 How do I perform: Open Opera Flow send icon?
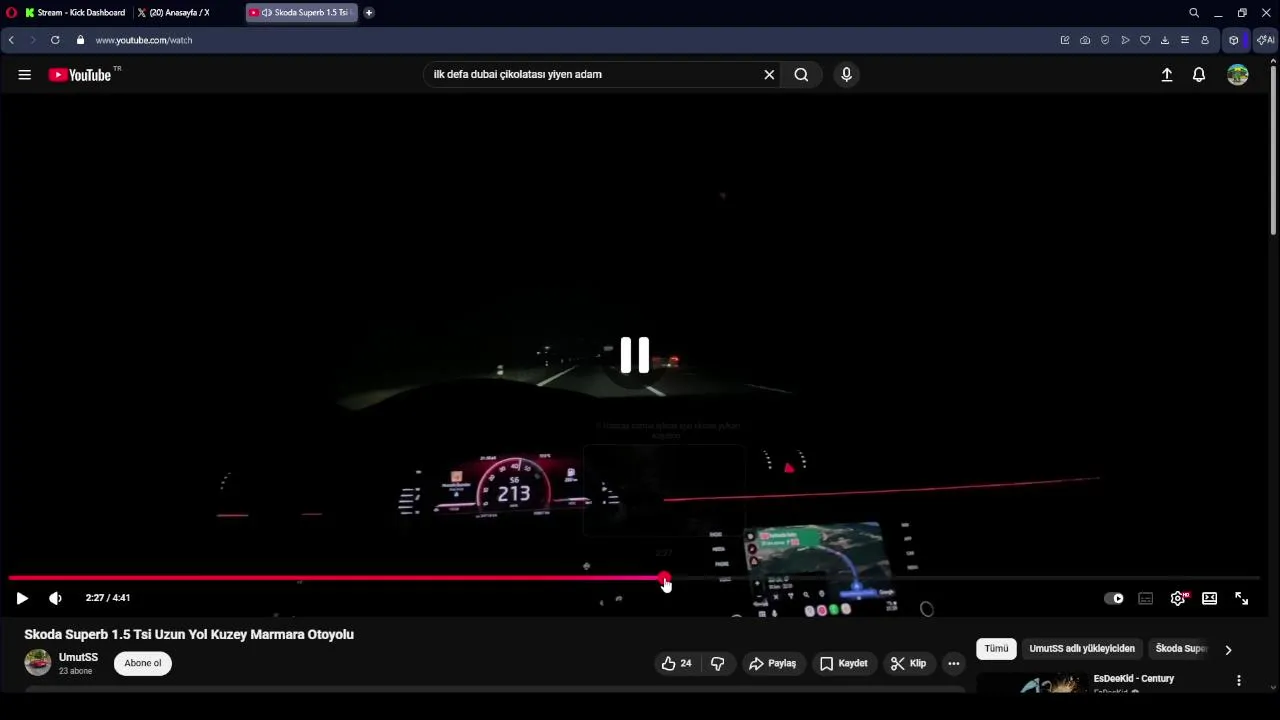pyautogui.click(x=1125, y=40)
